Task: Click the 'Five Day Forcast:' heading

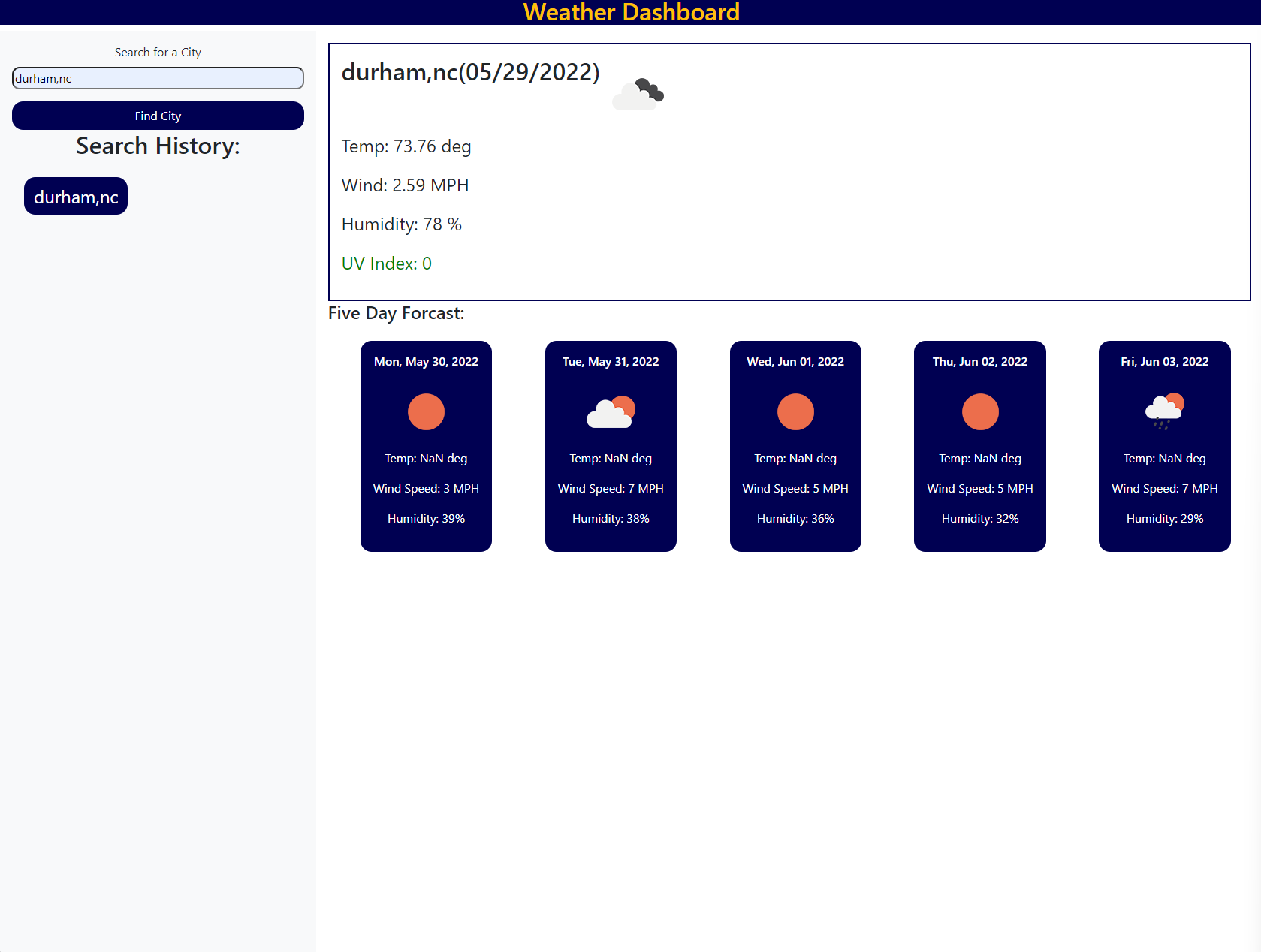Action: [396, 313]
